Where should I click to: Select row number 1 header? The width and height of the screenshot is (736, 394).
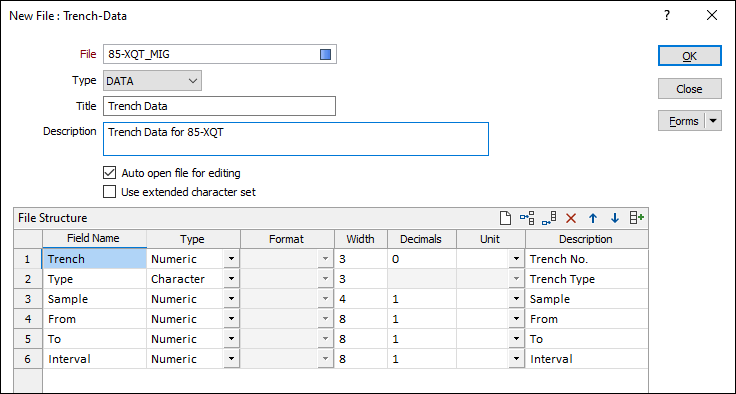tap(28, 259)
